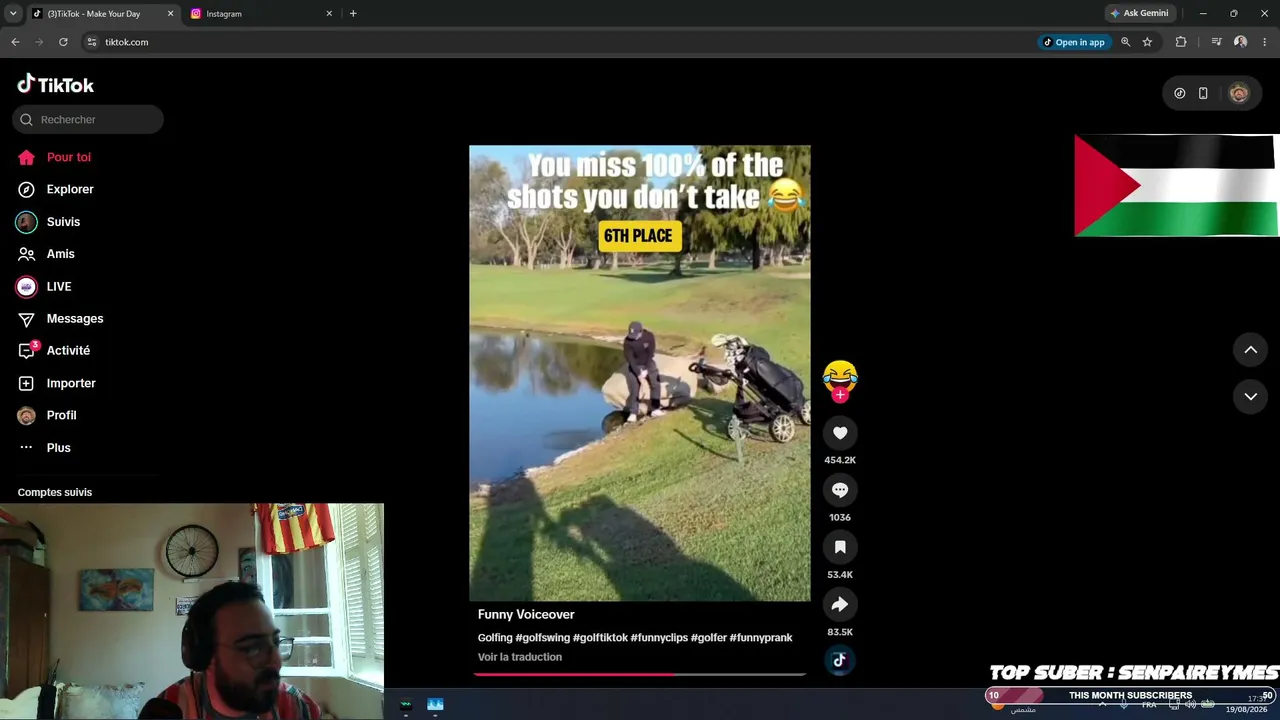Open the creator's laughing emoji avatar
The width and height of the screenshot is (1280, 720).
pyautogui.click(x=840, y=376)
